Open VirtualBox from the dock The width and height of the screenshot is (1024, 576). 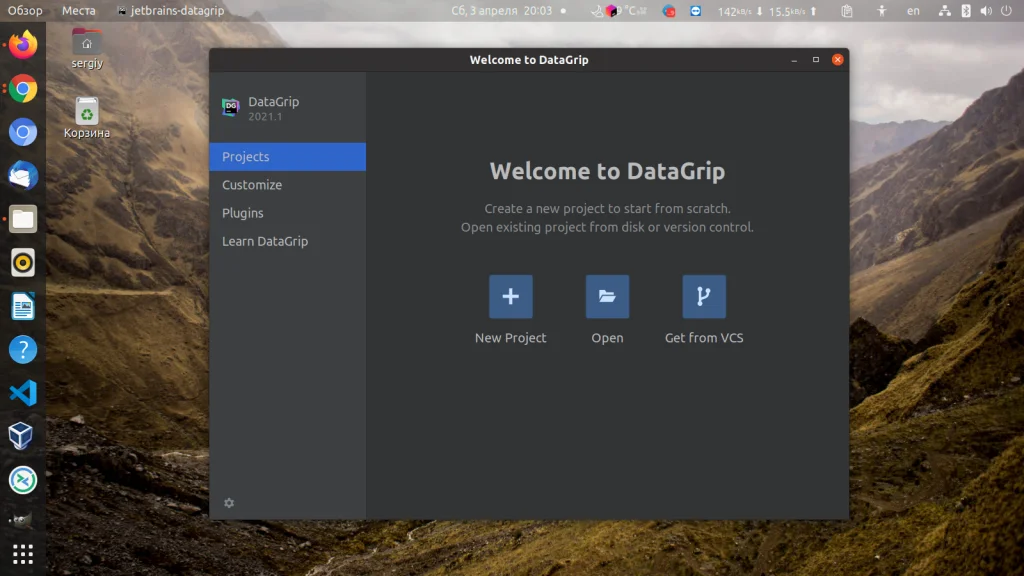tap(22, 436)
